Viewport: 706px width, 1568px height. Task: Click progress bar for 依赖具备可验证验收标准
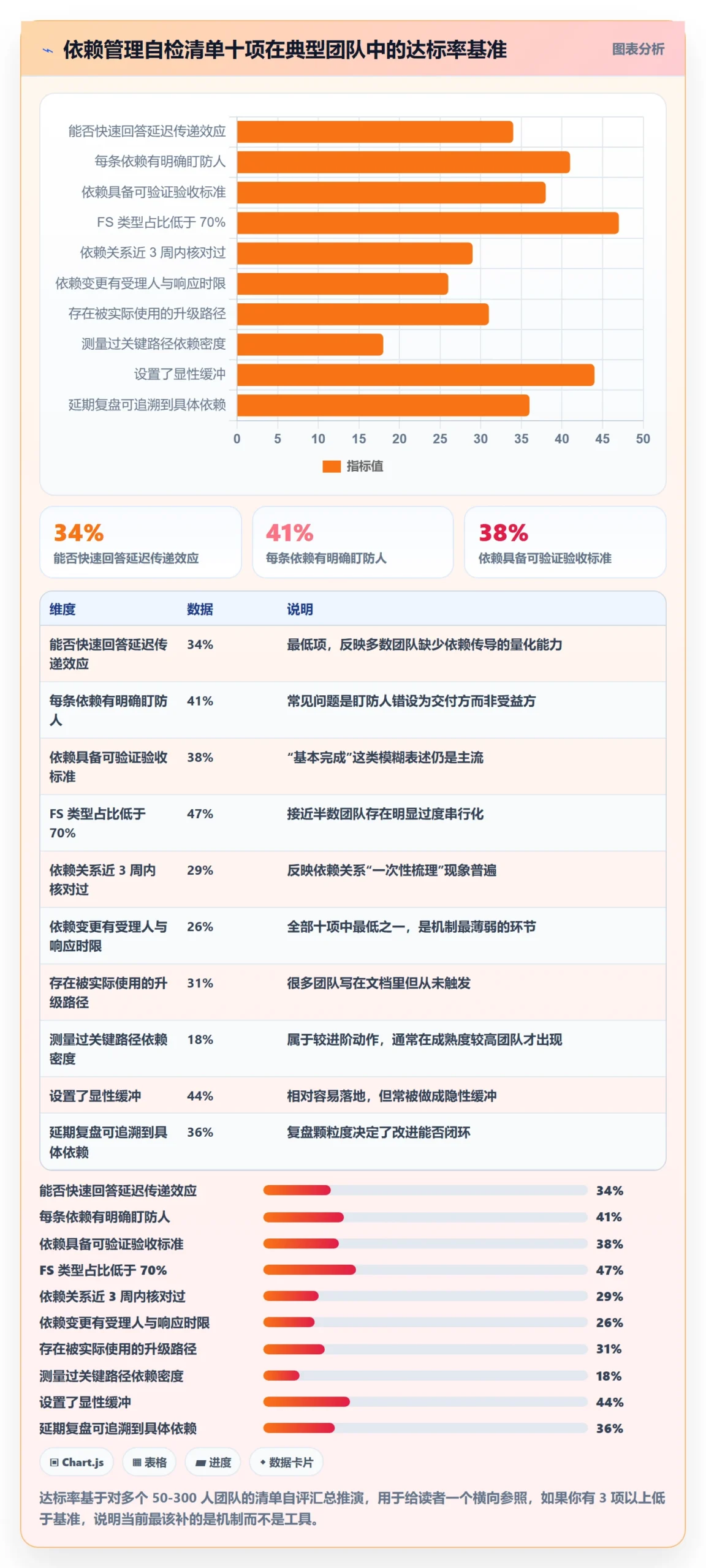click(425, 1243)
